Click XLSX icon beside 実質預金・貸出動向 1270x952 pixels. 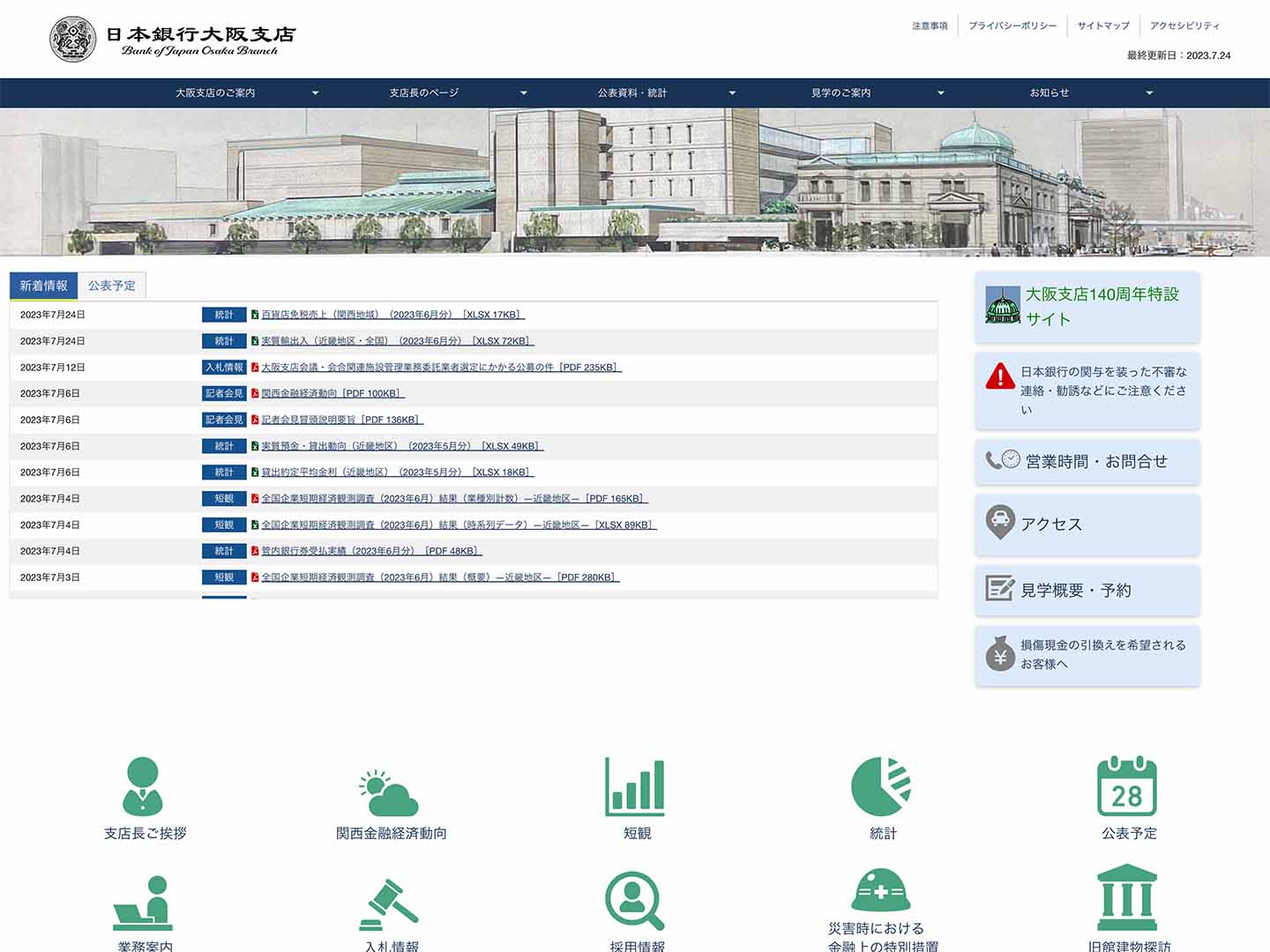pos(255,446)
